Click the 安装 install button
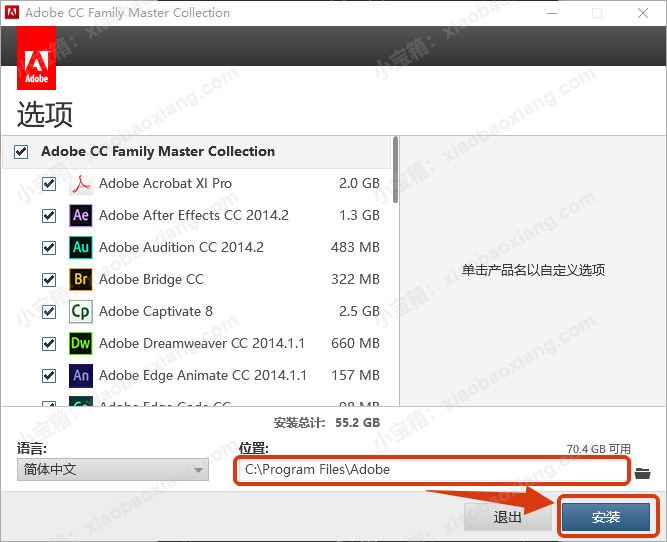Viewport: 667px width, 542px height. [606, 517]
